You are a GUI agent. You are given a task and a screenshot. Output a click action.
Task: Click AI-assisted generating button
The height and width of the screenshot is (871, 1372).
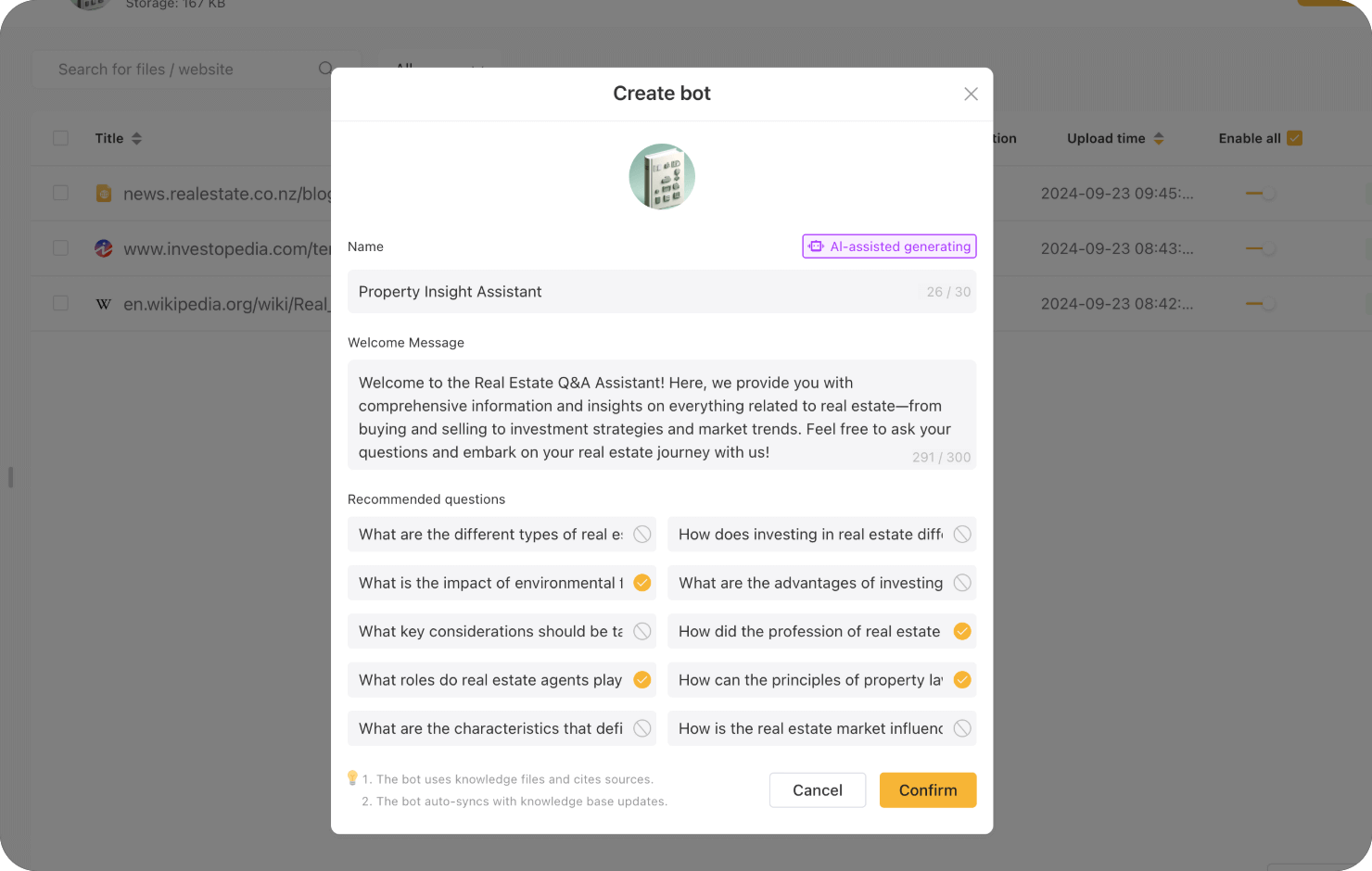click(x=889, y=246)
